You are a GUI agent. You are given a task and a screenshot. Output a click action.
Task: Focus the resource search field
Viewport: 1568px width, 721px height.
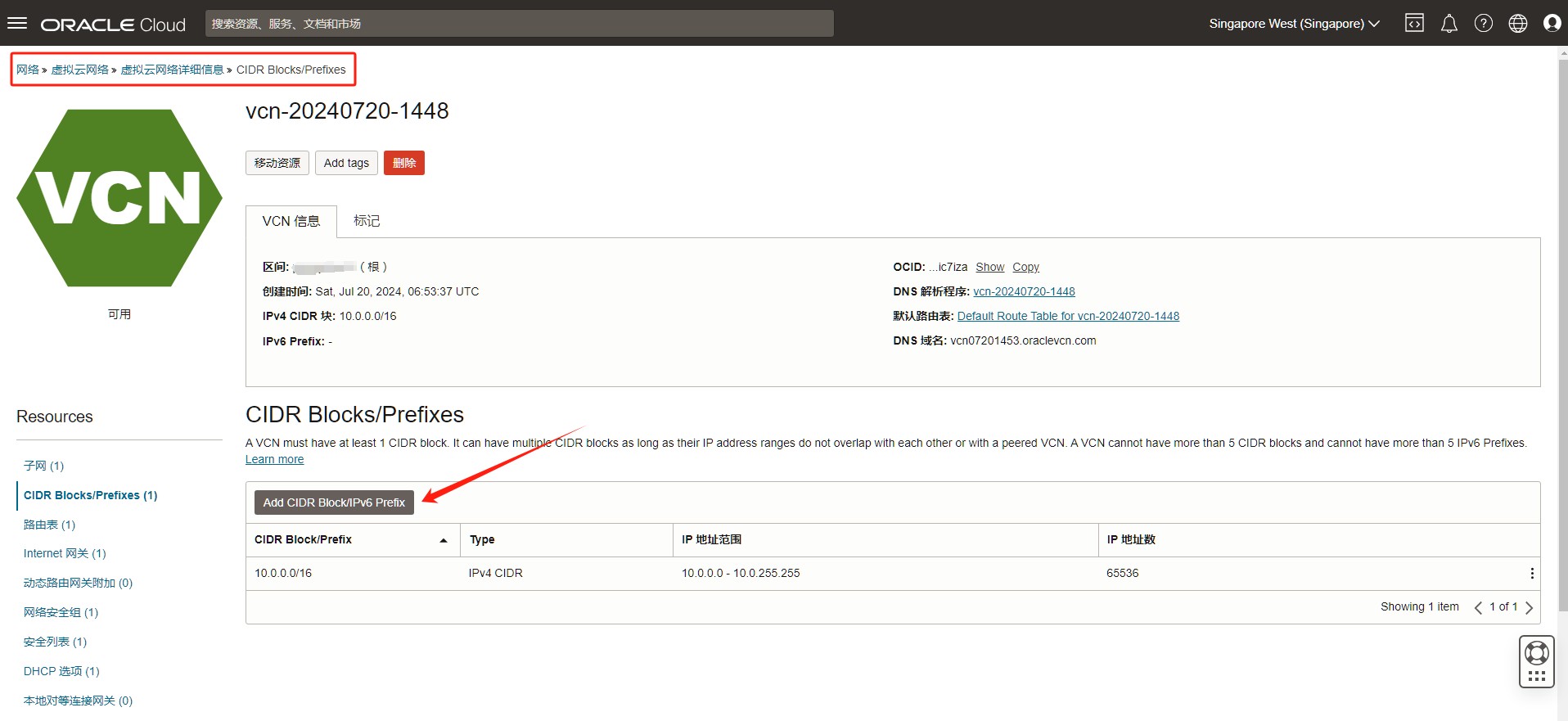[519, 24]
